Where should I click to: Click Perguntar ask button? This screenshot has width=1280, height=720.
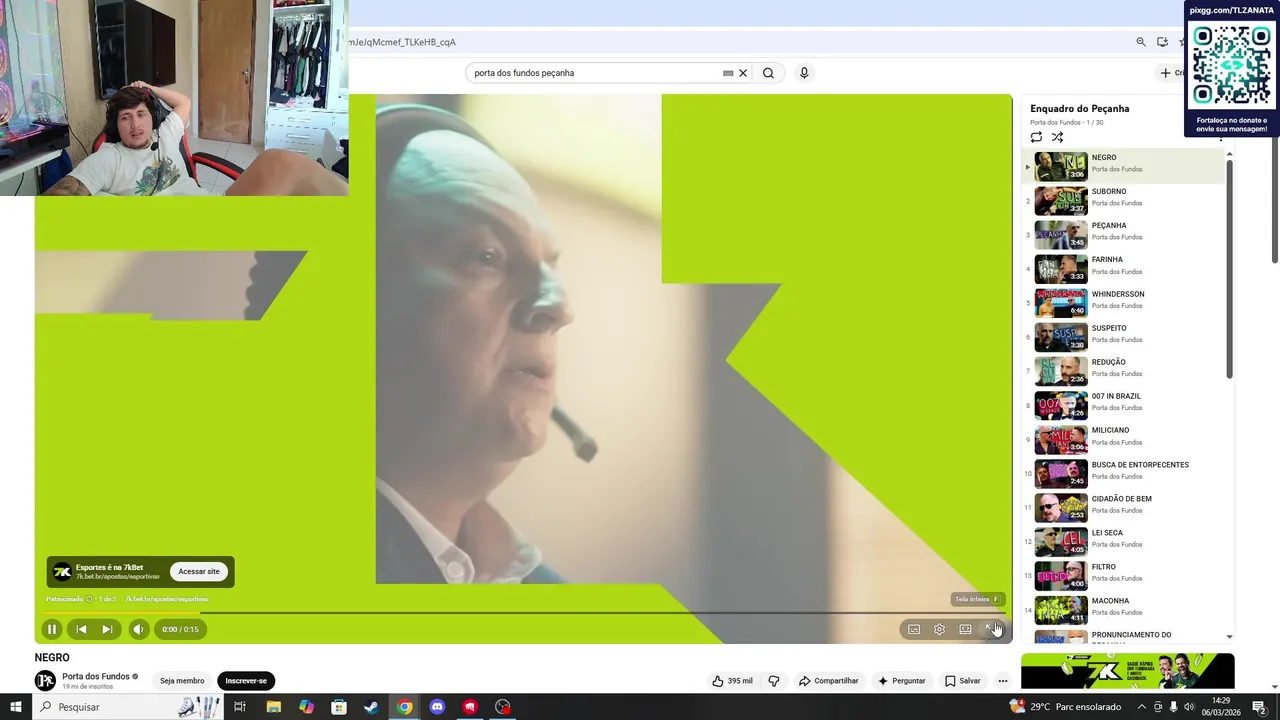[x=901, y=681]
